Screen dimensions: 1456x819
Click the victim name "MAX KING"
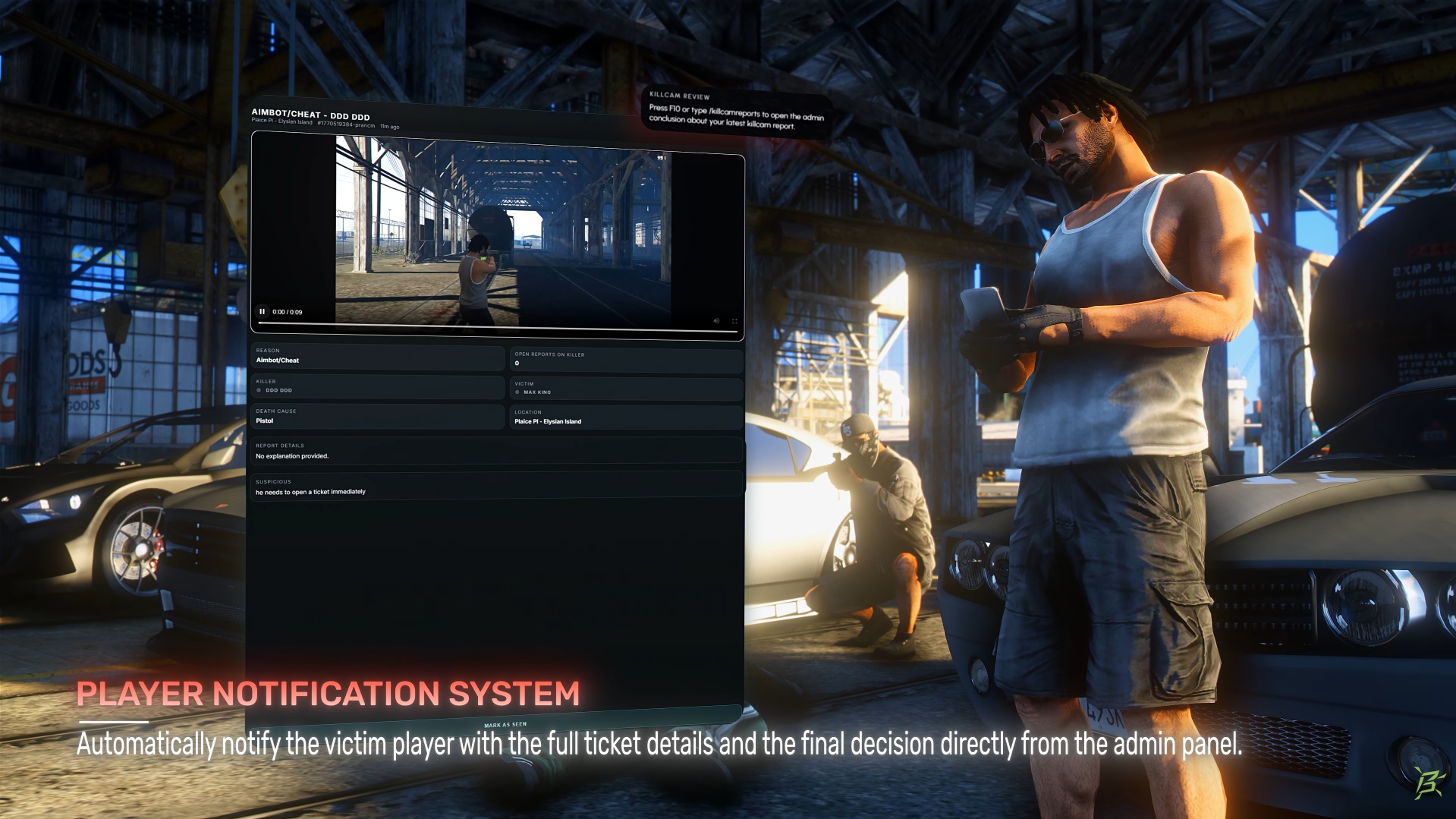pyautogui.click(x=537, y=392)
